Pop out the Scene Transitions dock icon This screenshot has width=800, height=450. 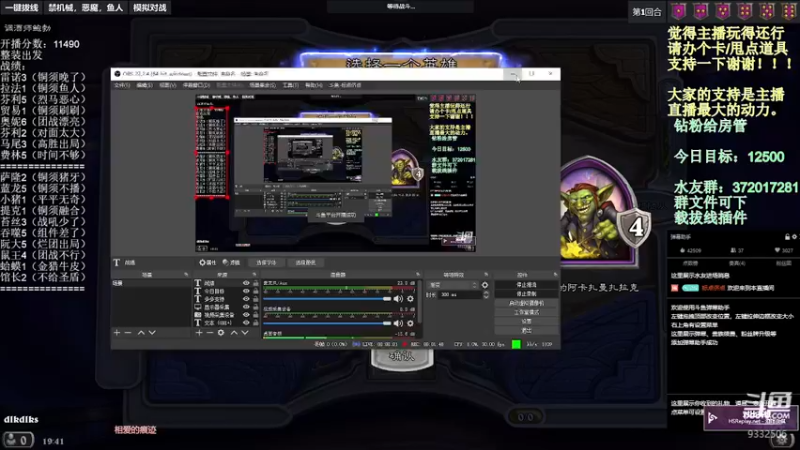[486, 275]
